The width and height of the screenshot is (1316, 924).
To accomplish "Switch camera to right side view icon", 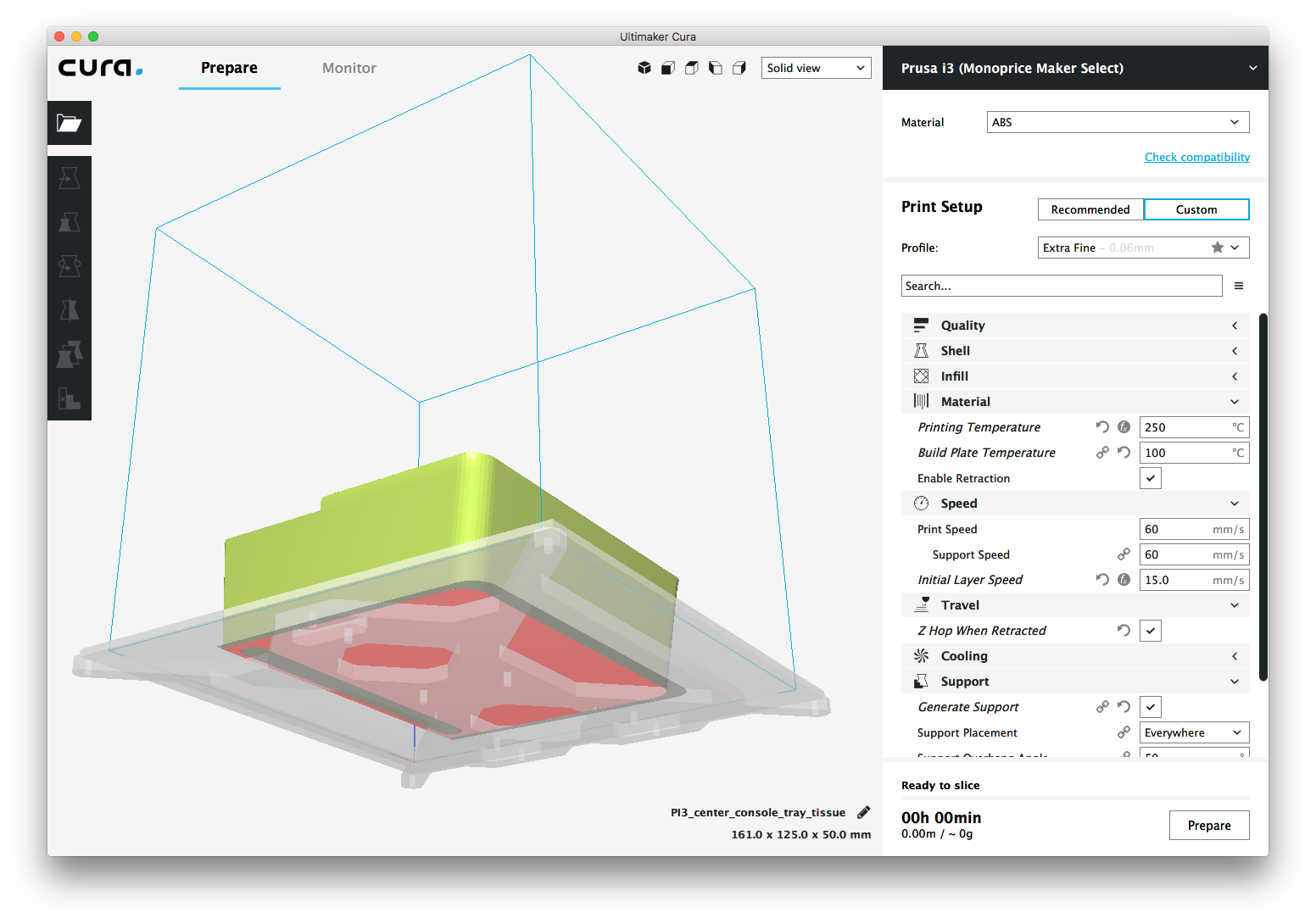I will pyautogui.click(x=739, y=68).
